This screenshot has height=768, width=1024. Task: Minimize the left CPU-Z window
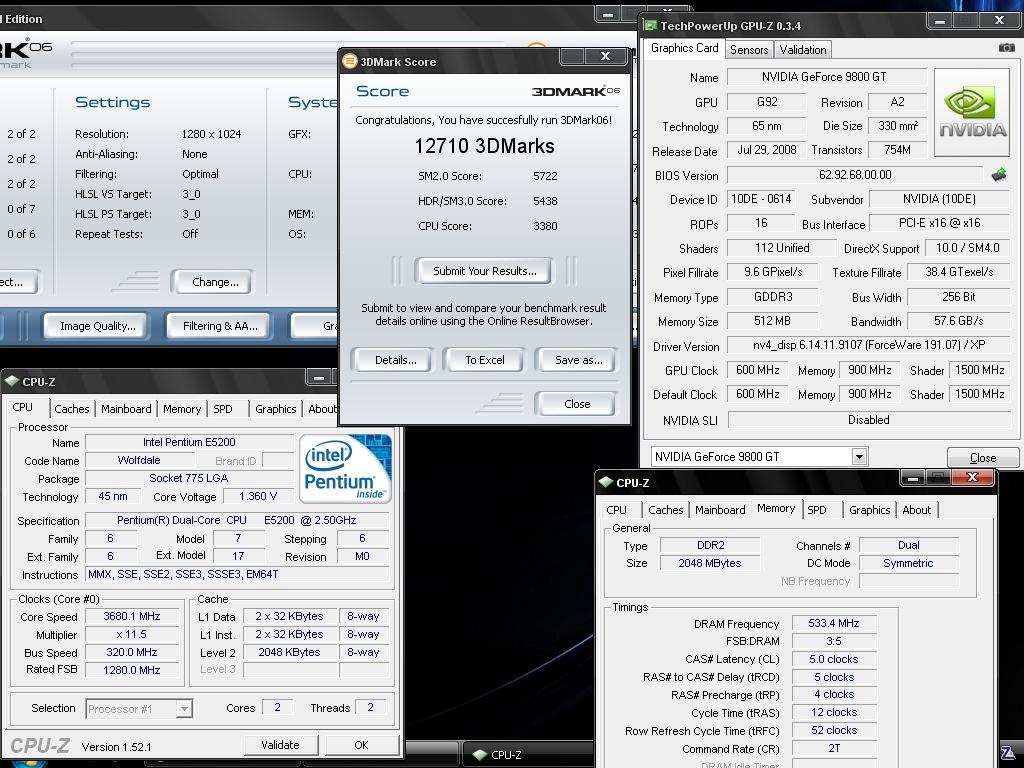pyautogui.click(x=319, y=377)
